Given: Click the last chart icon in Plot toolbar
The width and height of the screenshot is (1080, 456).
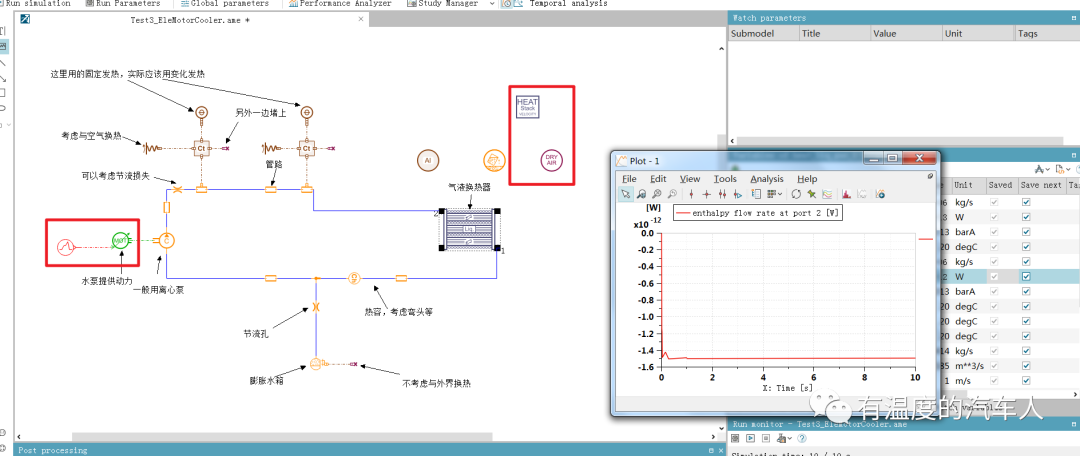Looking at the screenshot, I should coord(880,194).
